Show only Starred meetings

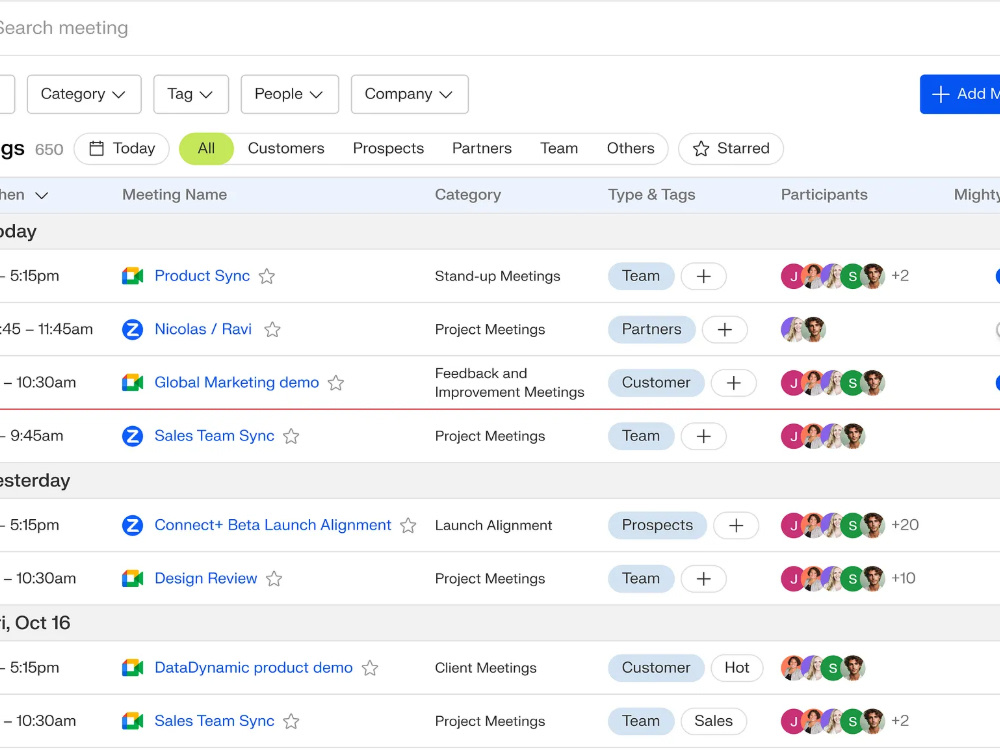[731, 149]
